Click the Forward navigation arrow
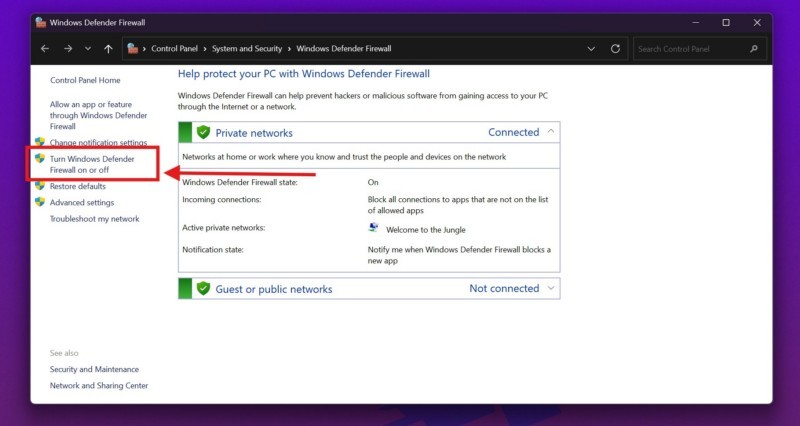800x426 pixels. click(x=66, y=48)
